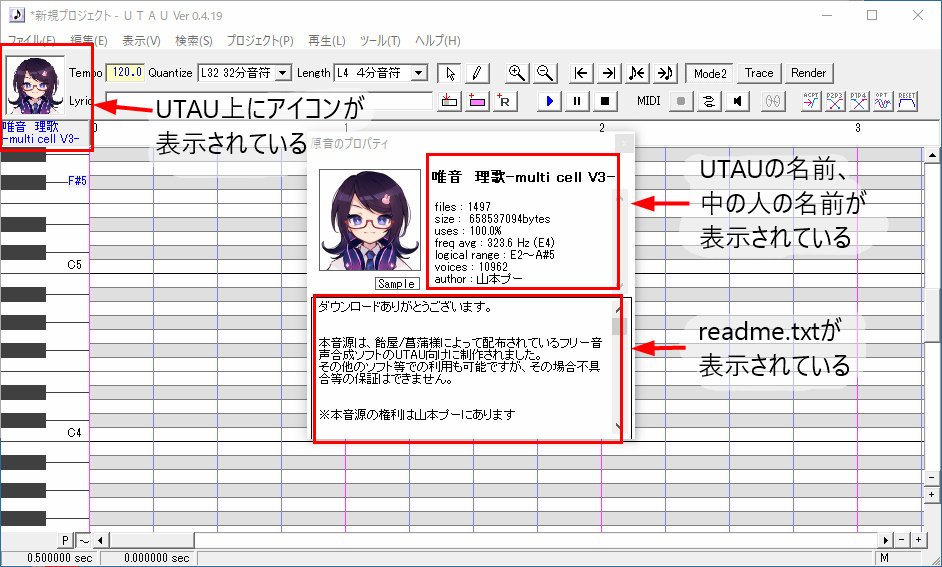Insert a rest with the +R button
Viewport: 942px width, 567px height.
tap(505, 101)
